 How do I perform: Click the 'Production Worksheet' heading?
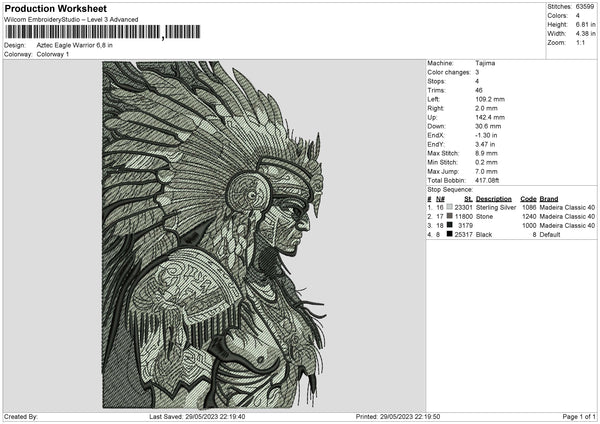pos(55,9)
